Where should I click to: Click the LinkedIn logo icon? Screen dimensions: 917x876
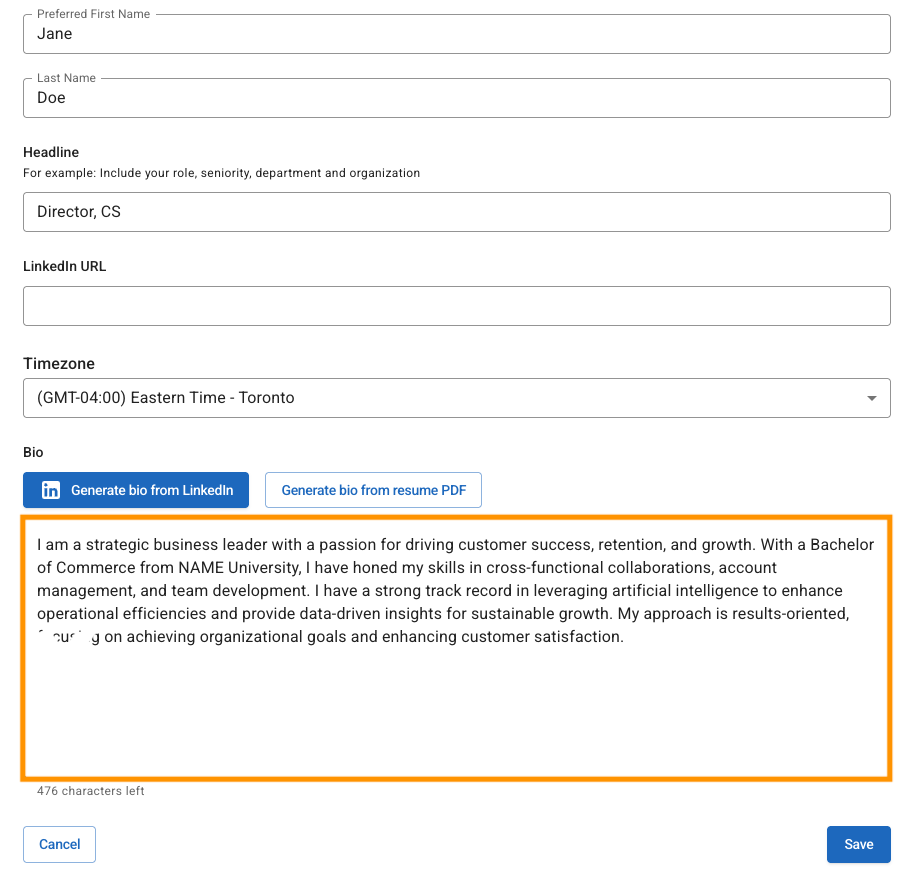tap(51, 490)
